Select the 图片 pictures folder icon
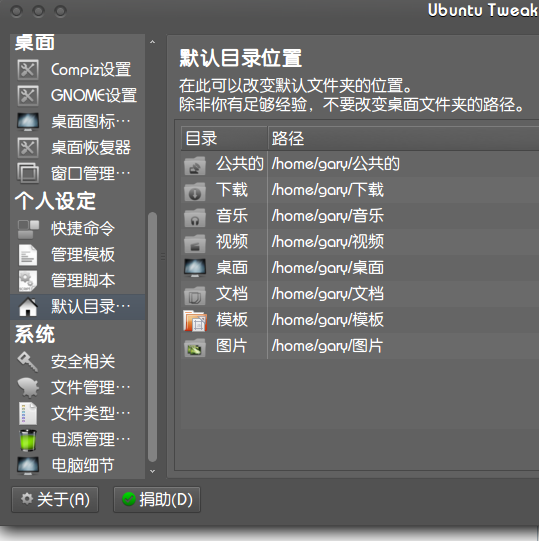The height and width of the screenshot is (541, 539). (x=195, y=347)
